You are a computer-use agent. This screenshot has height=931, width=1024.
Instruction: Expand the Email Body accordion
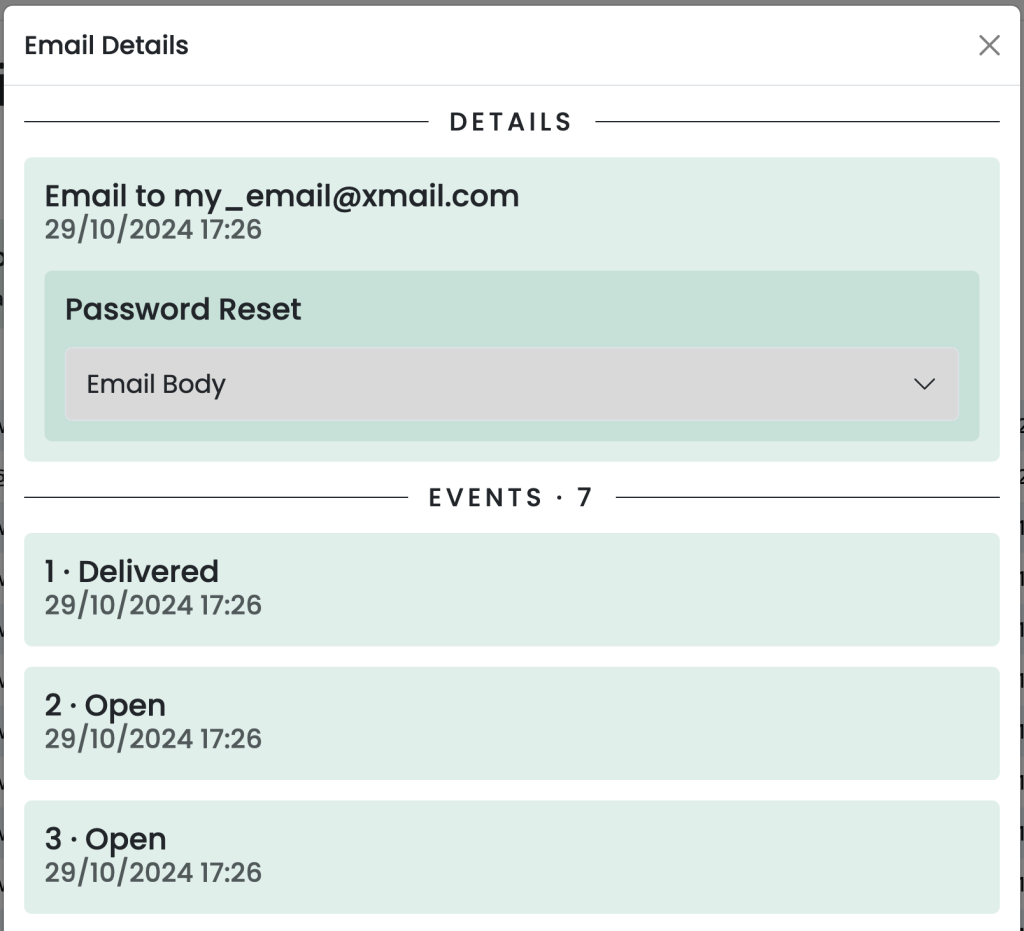(511, 384)
